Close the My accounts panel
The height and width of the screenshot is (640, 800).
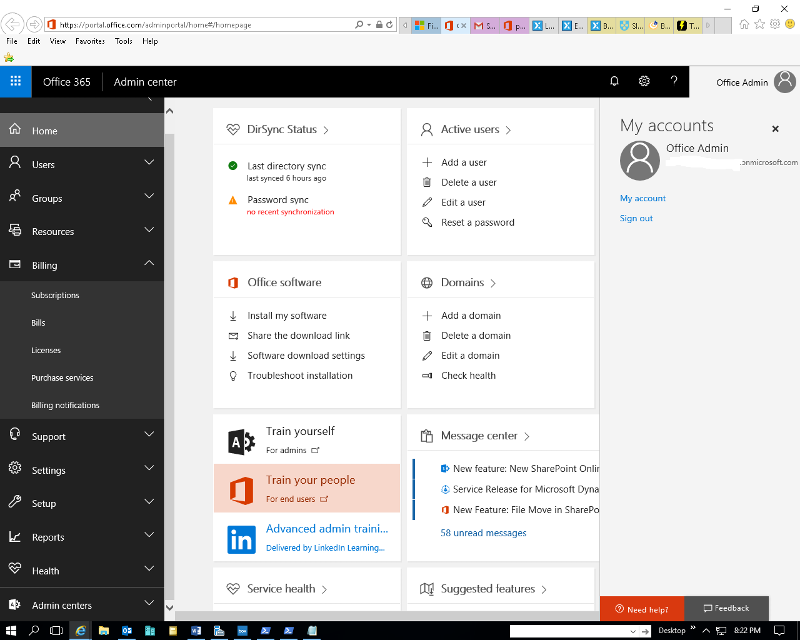[x=775, y=129]
